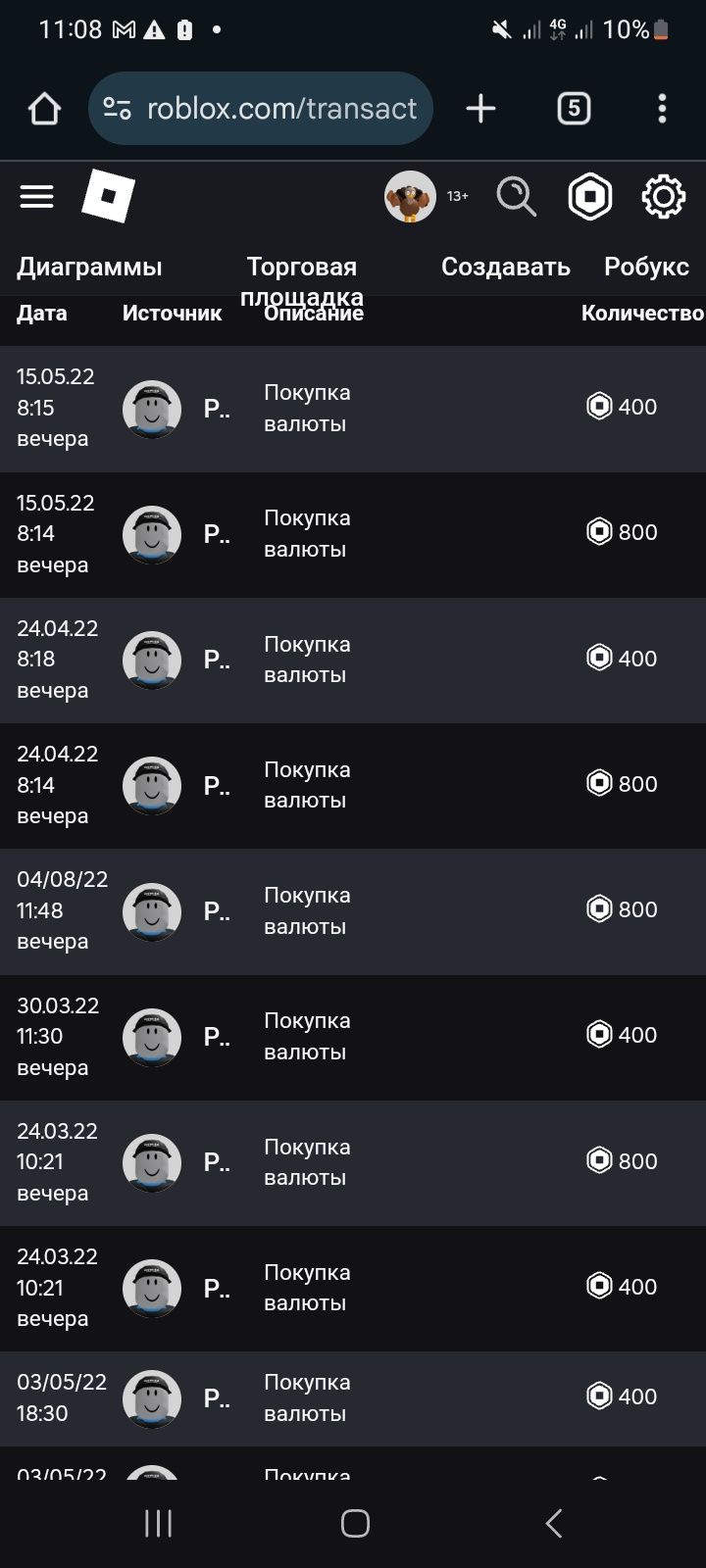Screen dimensions: 706x1568
Task: Open the turkey avatar profile picture
Action: tap(410, 197)
